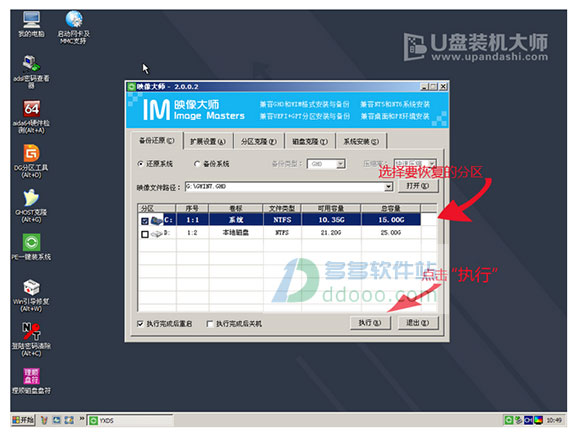Click the 卷标 column header

point(236,208)
